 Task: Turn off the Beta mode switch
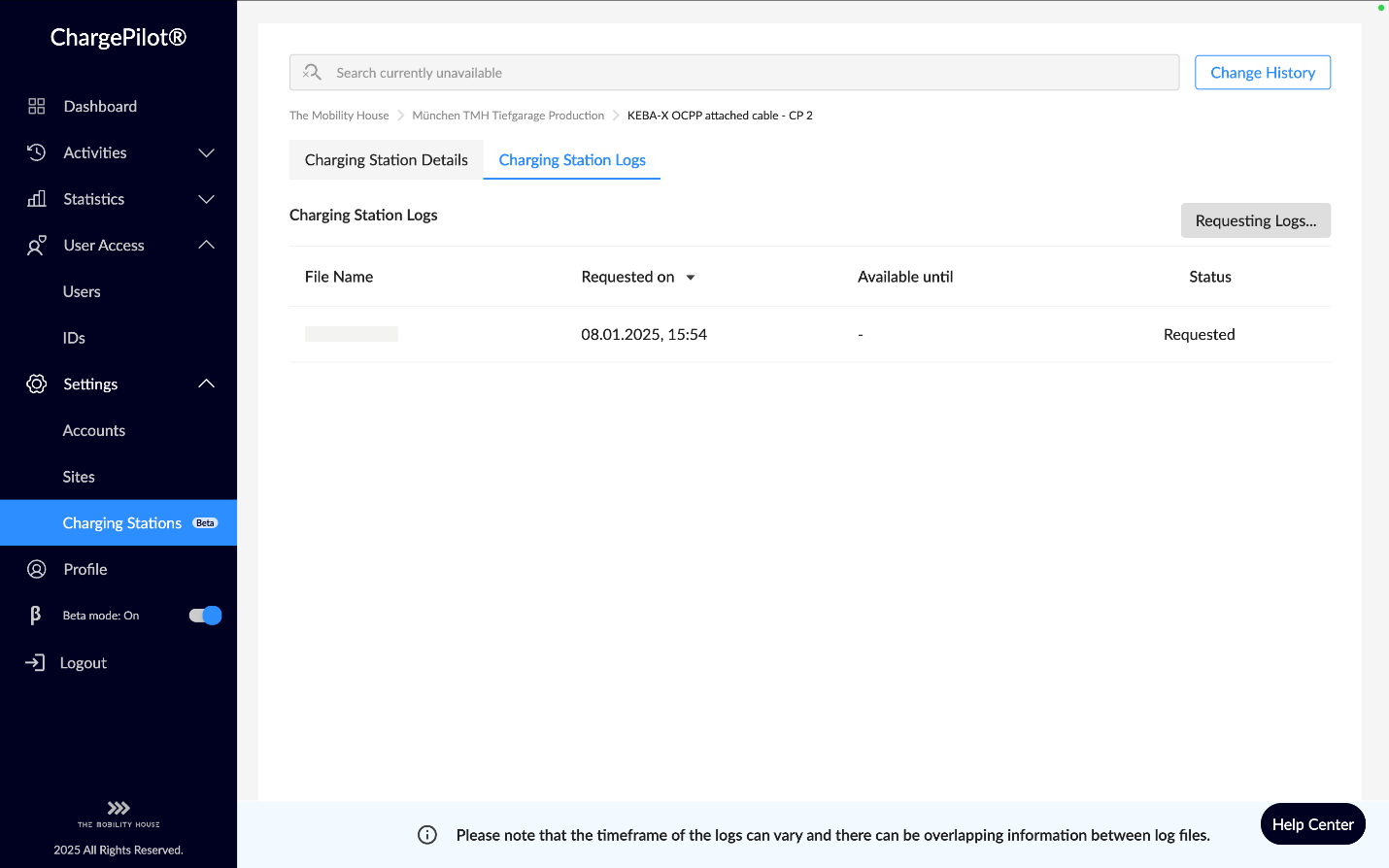[205, 616]
